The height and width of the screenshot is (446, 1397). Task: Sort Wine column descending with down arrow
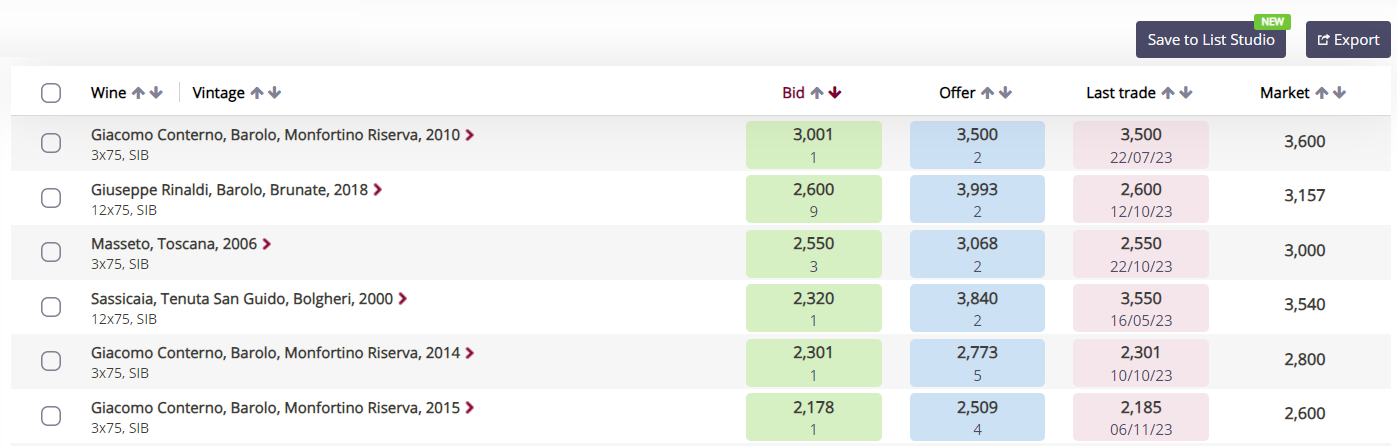click(x=156, y=93)
